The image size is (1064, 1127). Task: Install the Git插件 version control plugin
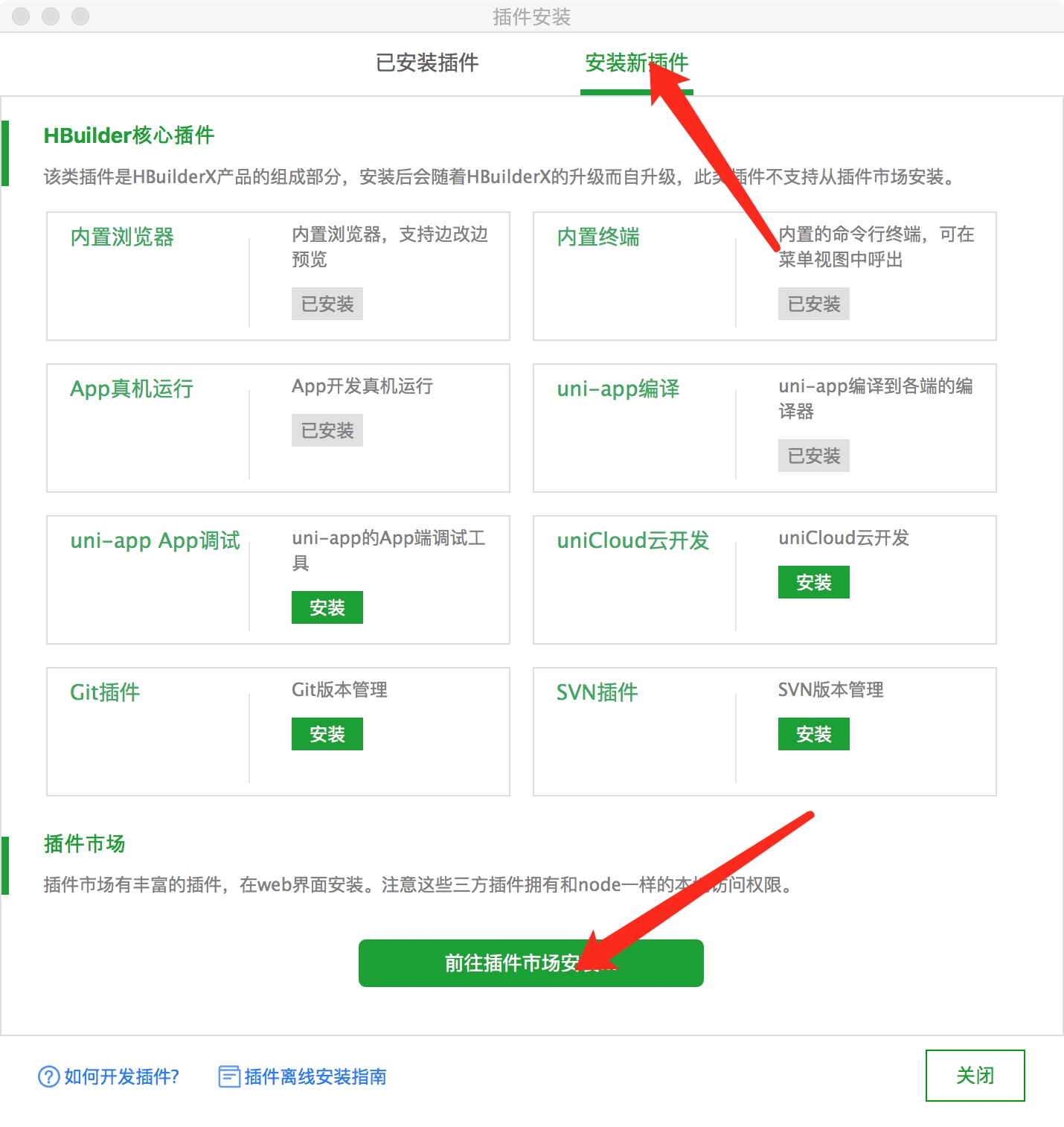pos(327,733)
